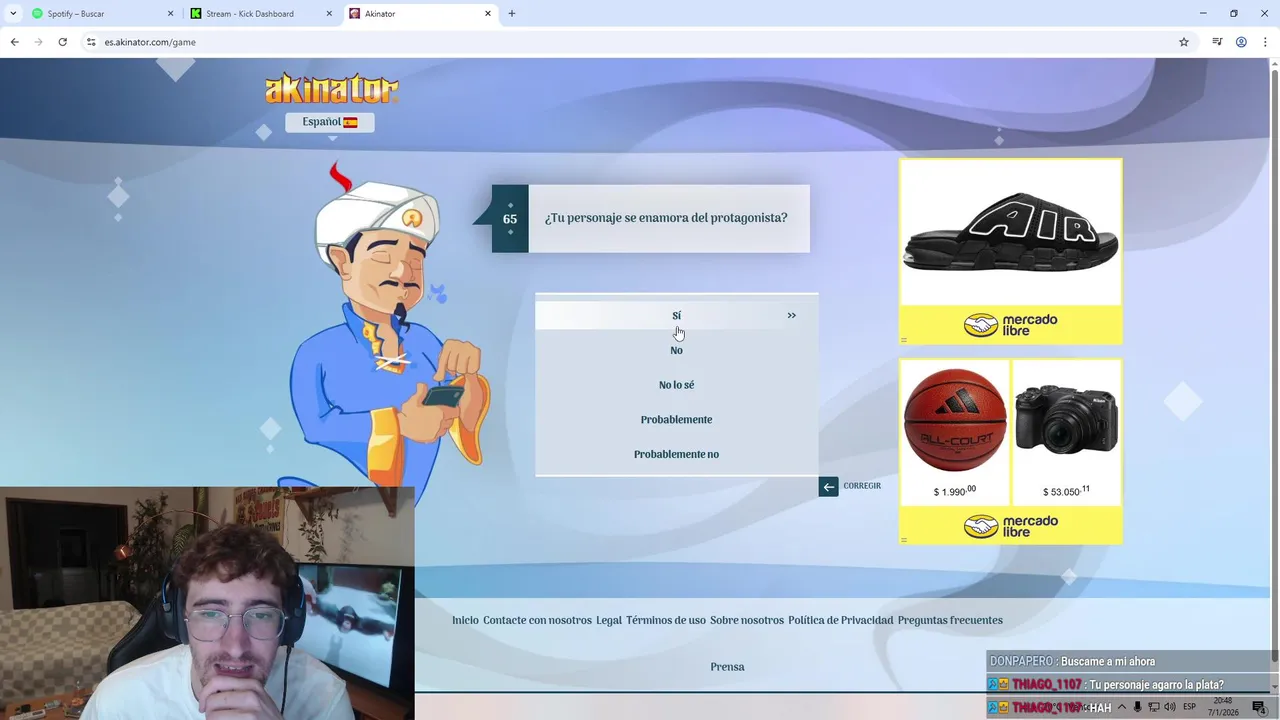Open the media control icon in Chrome toolbar
Image resolution: width=1280 pixels, height=720 pixels.
(x=1217, y=42)
